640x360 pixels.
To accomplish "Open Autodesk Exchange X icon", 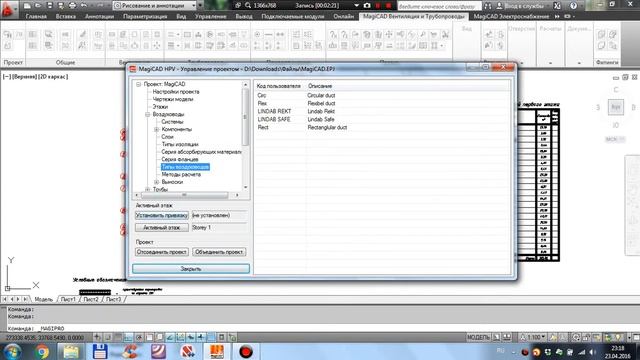I will (x=557, y=6).
